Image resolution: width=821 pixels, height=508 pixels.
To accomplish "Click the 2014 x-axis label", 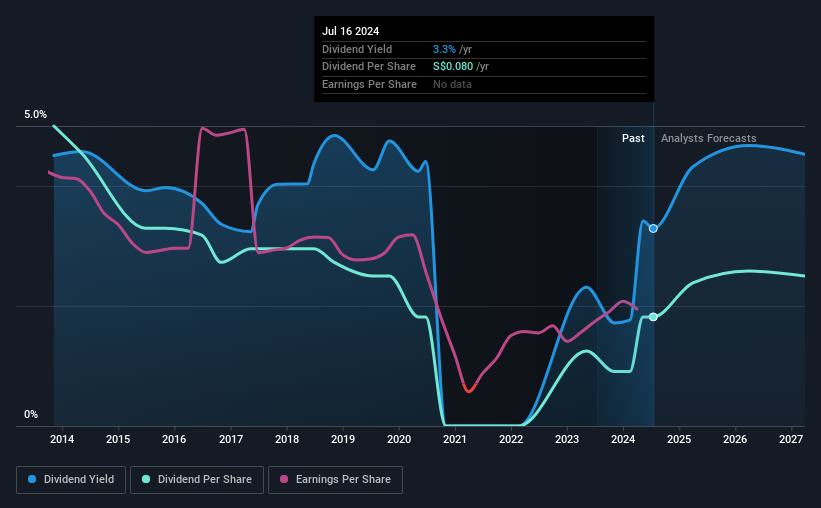I will [x=62, y=439].
